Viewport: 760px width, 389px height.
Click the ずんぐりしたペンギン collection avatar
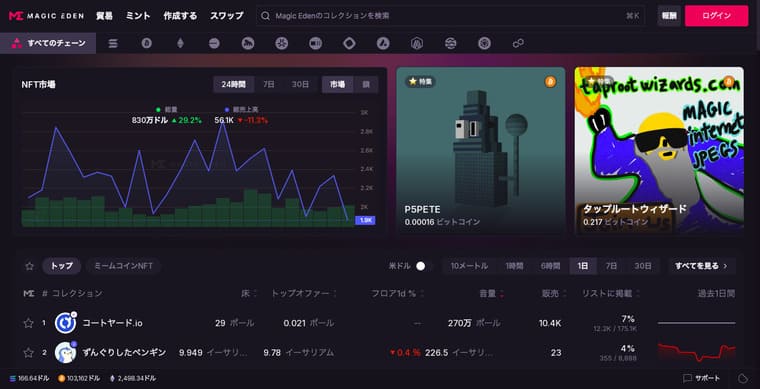[x=65, y=352]
